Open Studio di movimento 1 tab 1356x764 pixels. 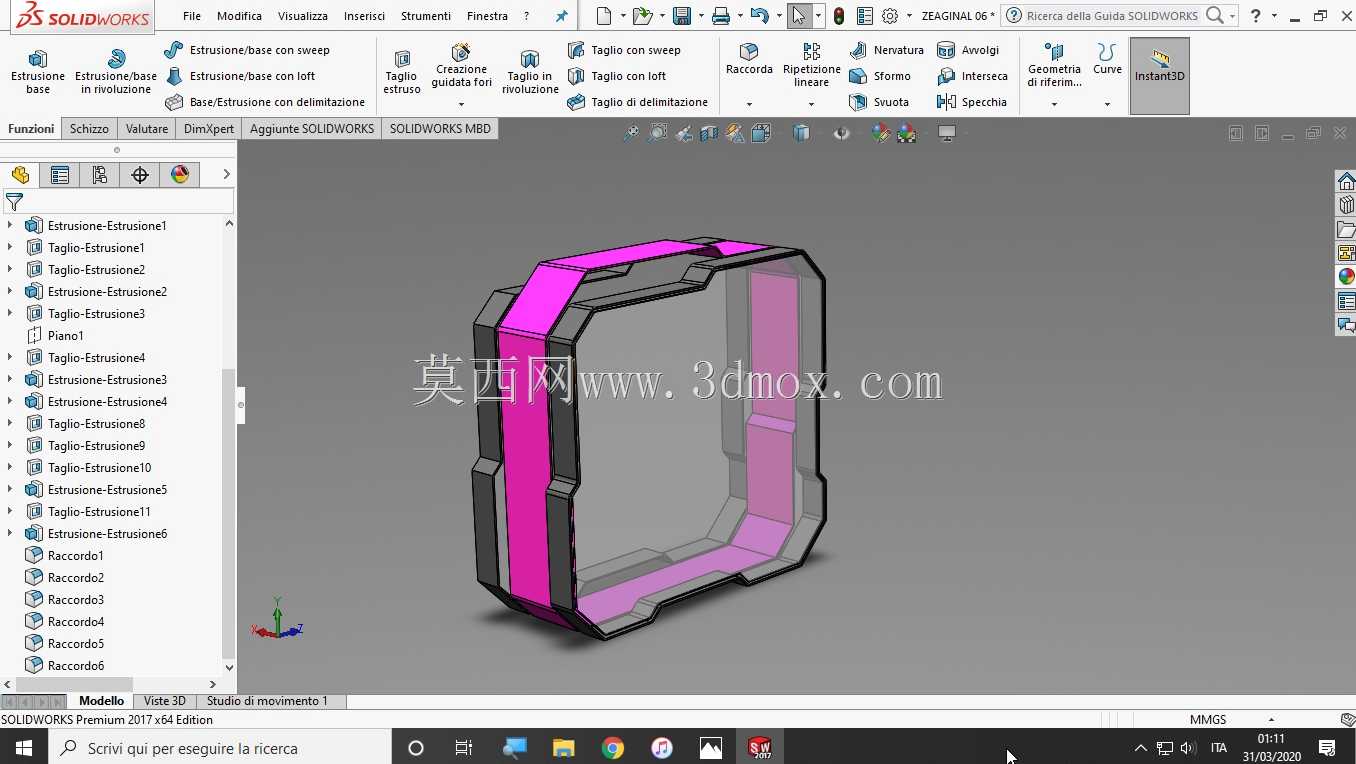(x=267, y=701)
